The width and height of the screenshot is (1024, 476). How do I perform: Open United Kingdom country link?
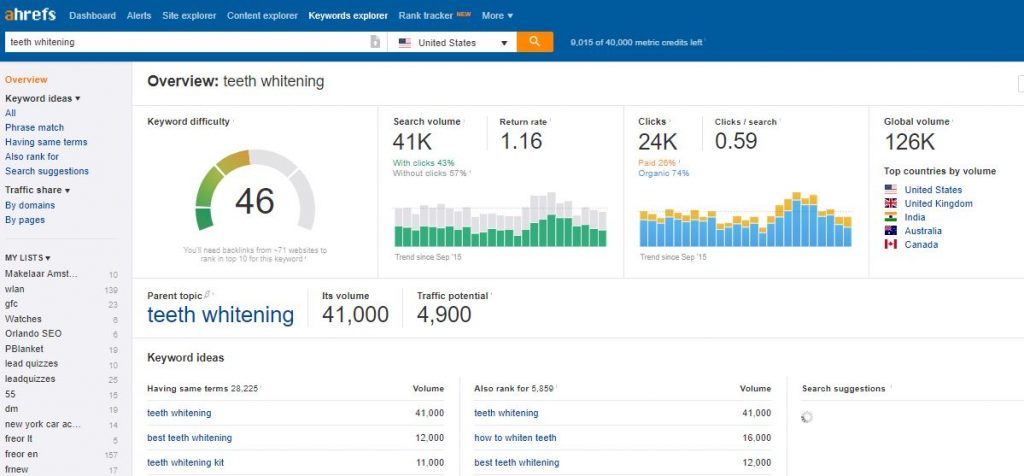[x=938, y=203]
